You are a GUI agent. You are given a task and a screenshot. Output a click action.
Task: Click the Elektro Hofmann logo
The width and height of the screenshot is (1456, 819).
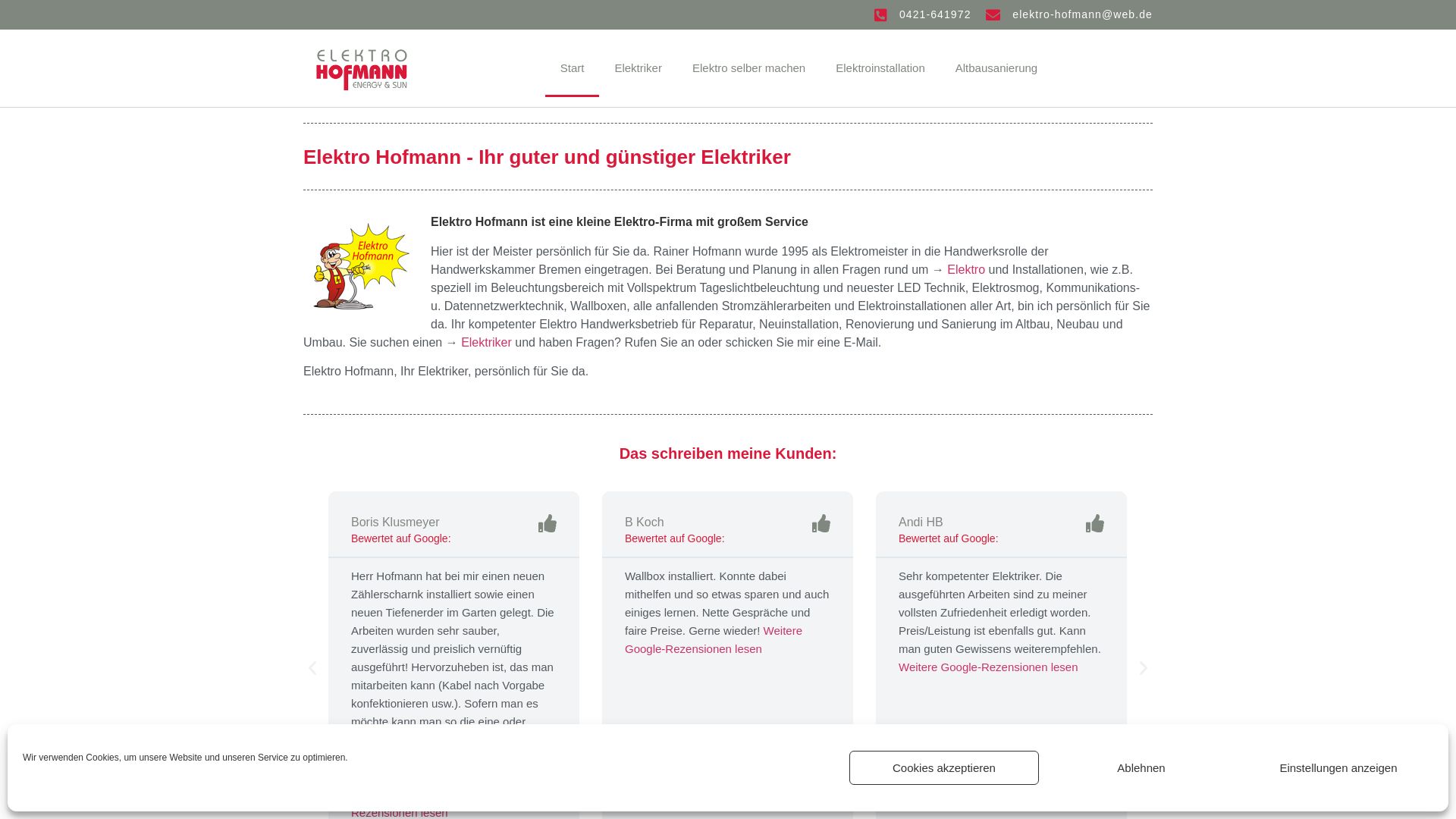[x=362, y=70]
